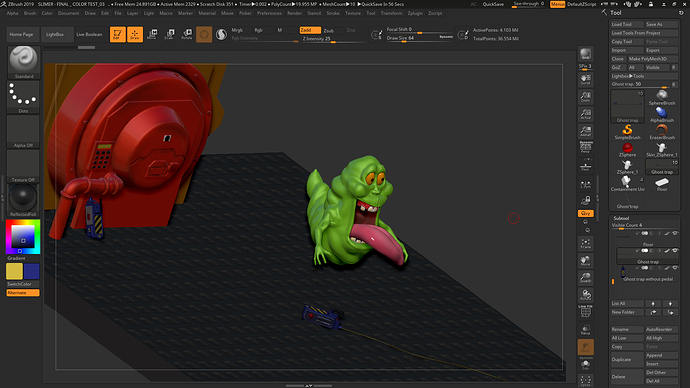The width and height of the screenshot is (690, 388).
Task: Open the Alpha Off selector
Action: pos(23,131)
